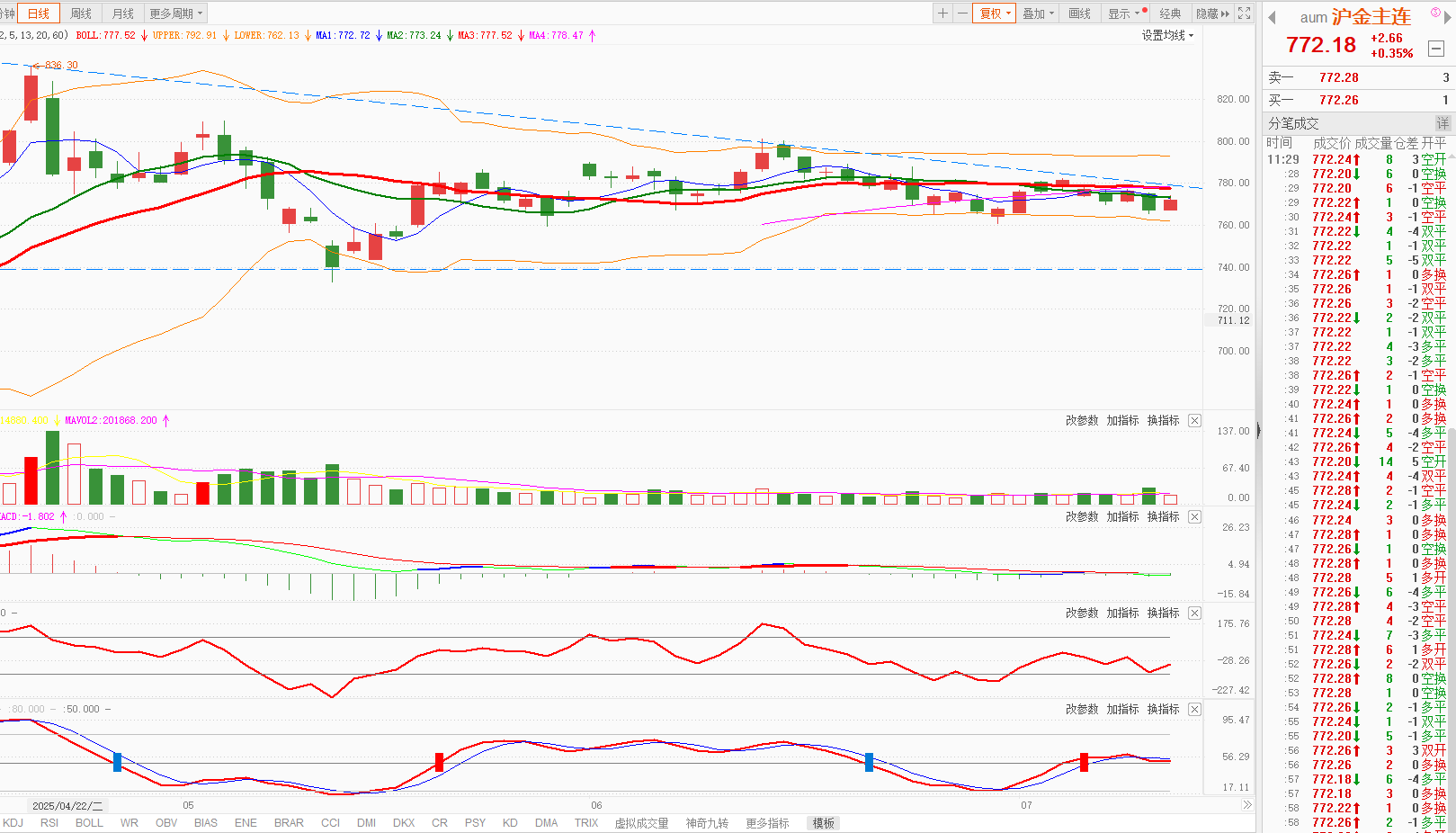Toggle 经典 classic layout
This screenshot has height=833, width=1456.
1170,13
